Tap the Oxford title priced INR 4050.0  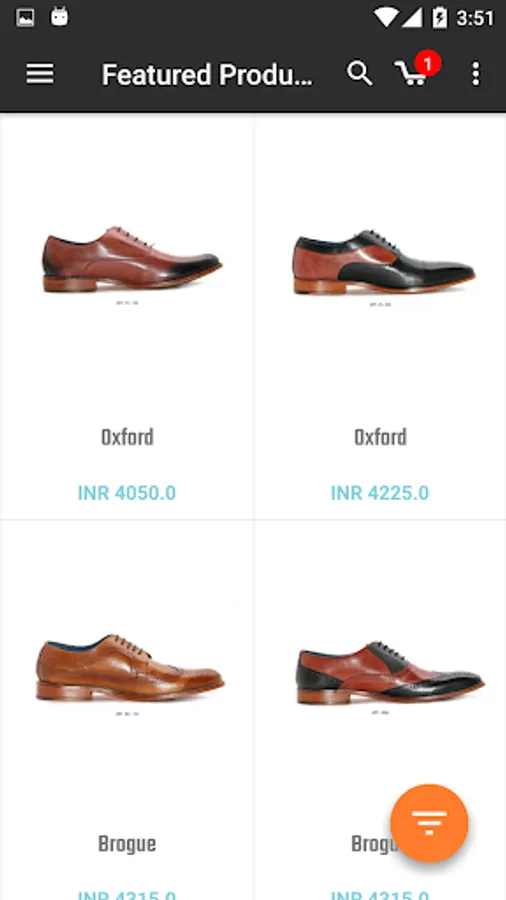coord(127,438)
